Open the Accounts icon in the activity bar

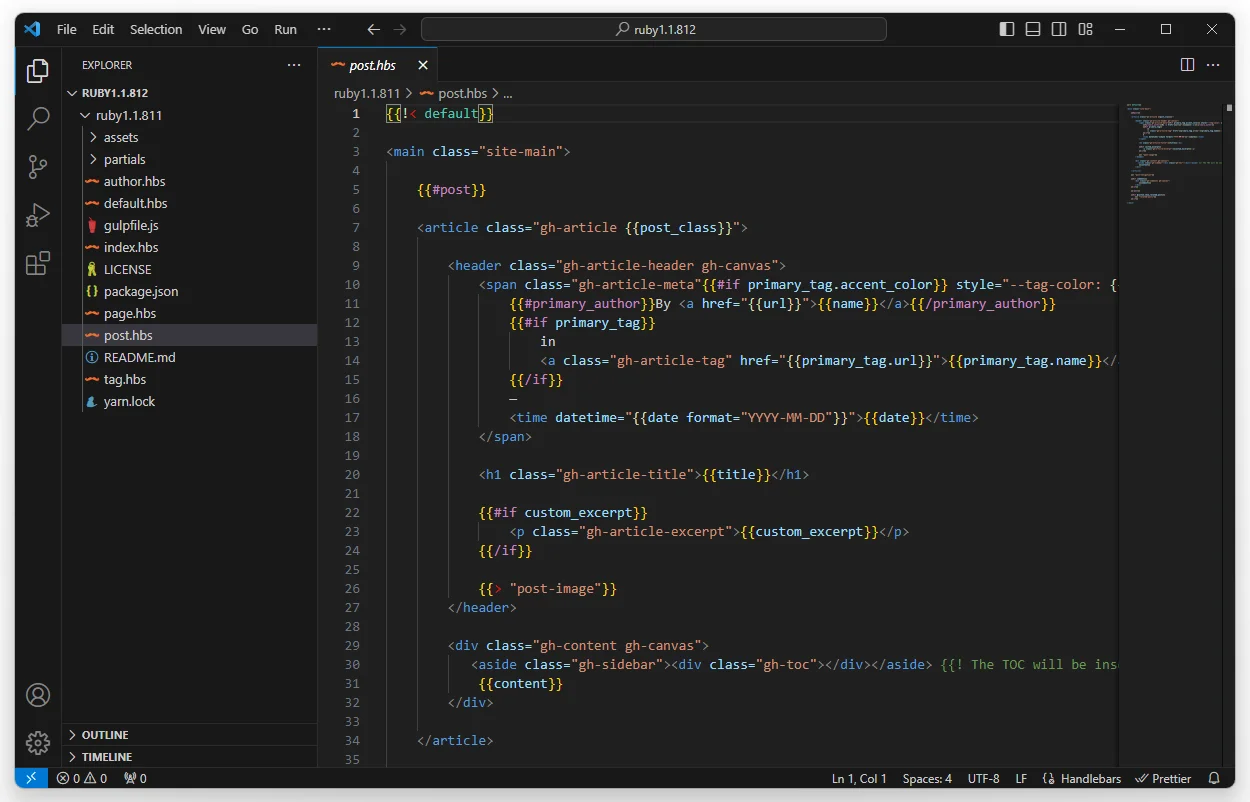pyautogui.click(x=38, y=694)
